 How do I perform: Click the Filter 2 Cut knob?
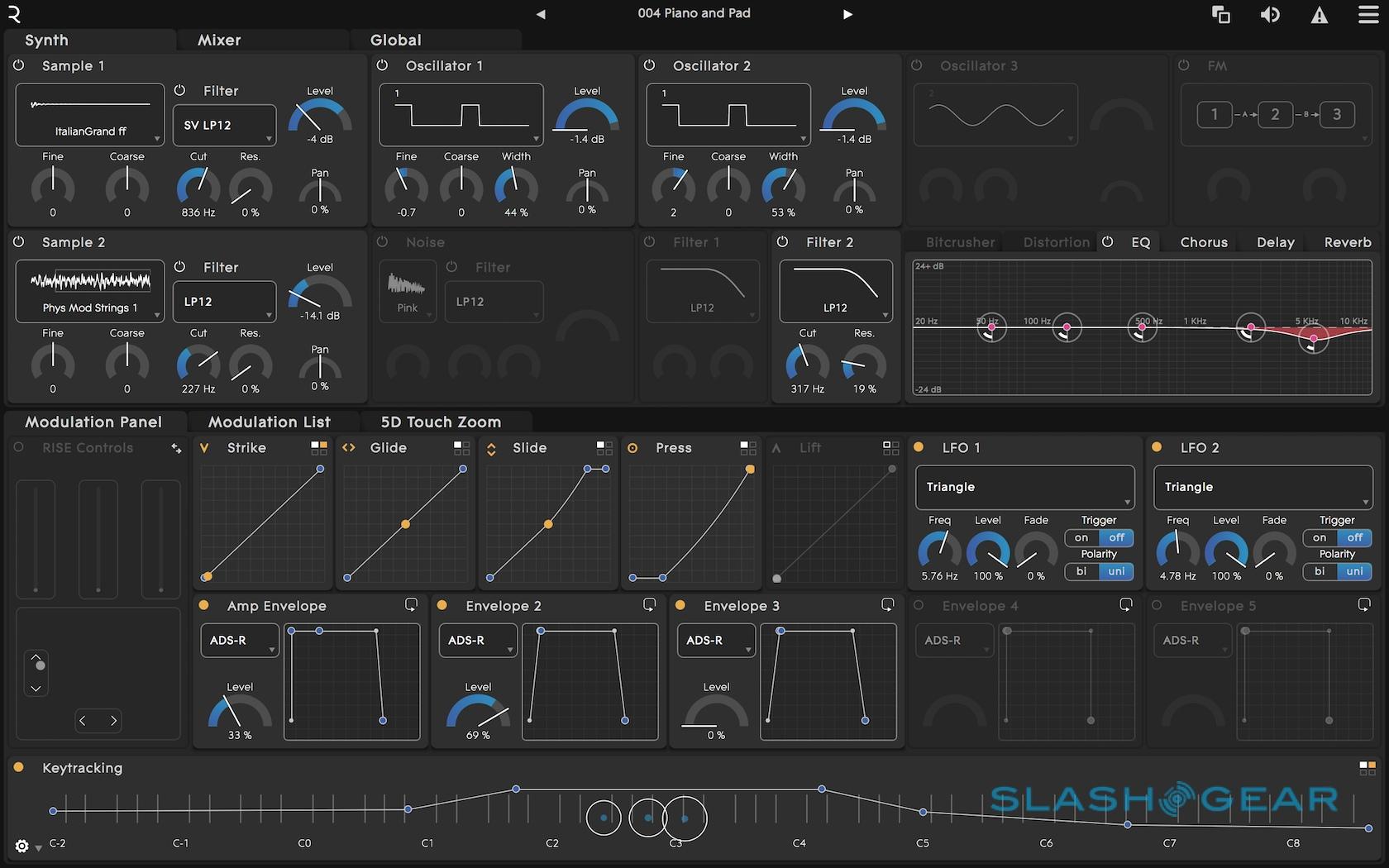807,363
